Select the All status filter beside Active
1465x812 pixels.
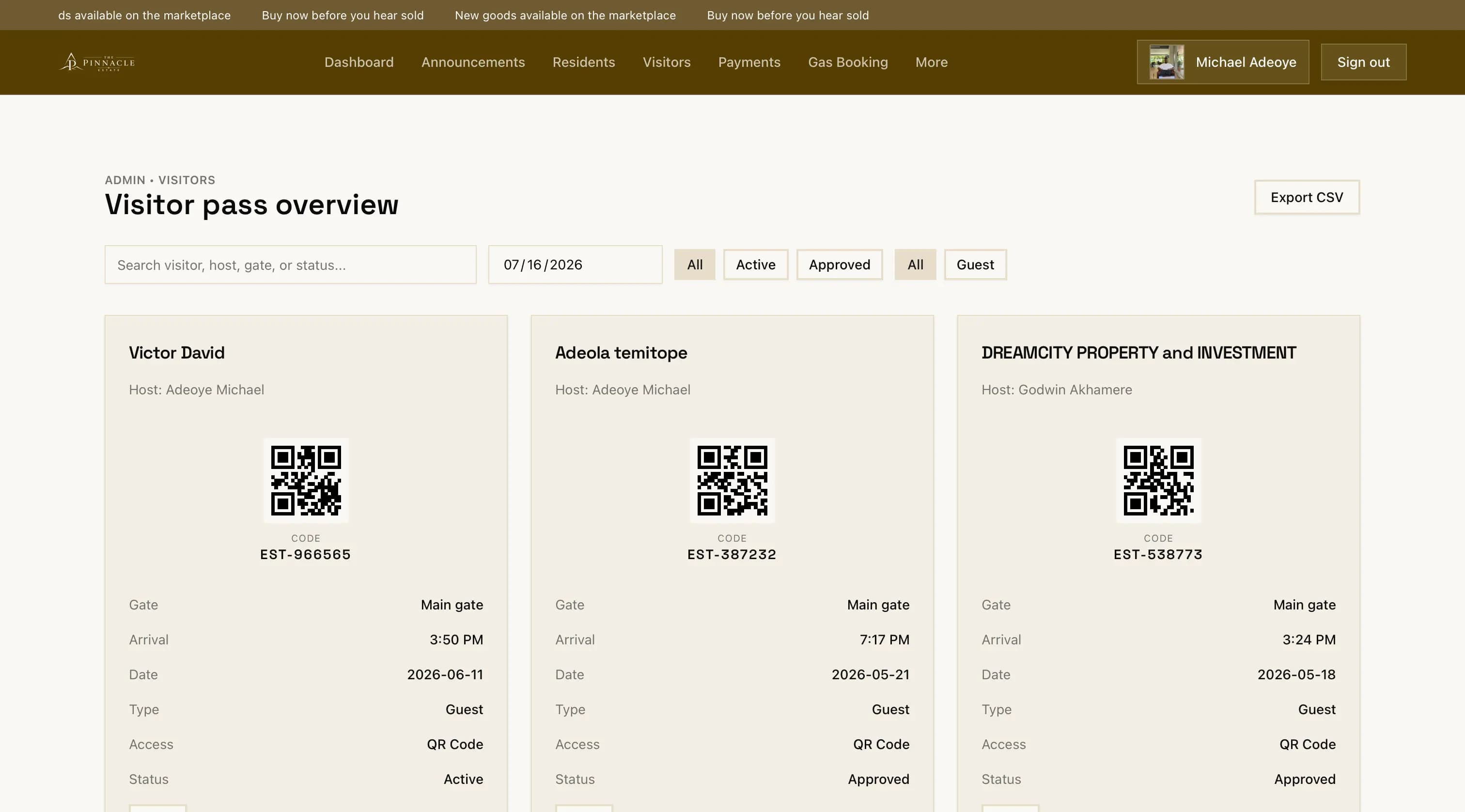tap(695, 265)
